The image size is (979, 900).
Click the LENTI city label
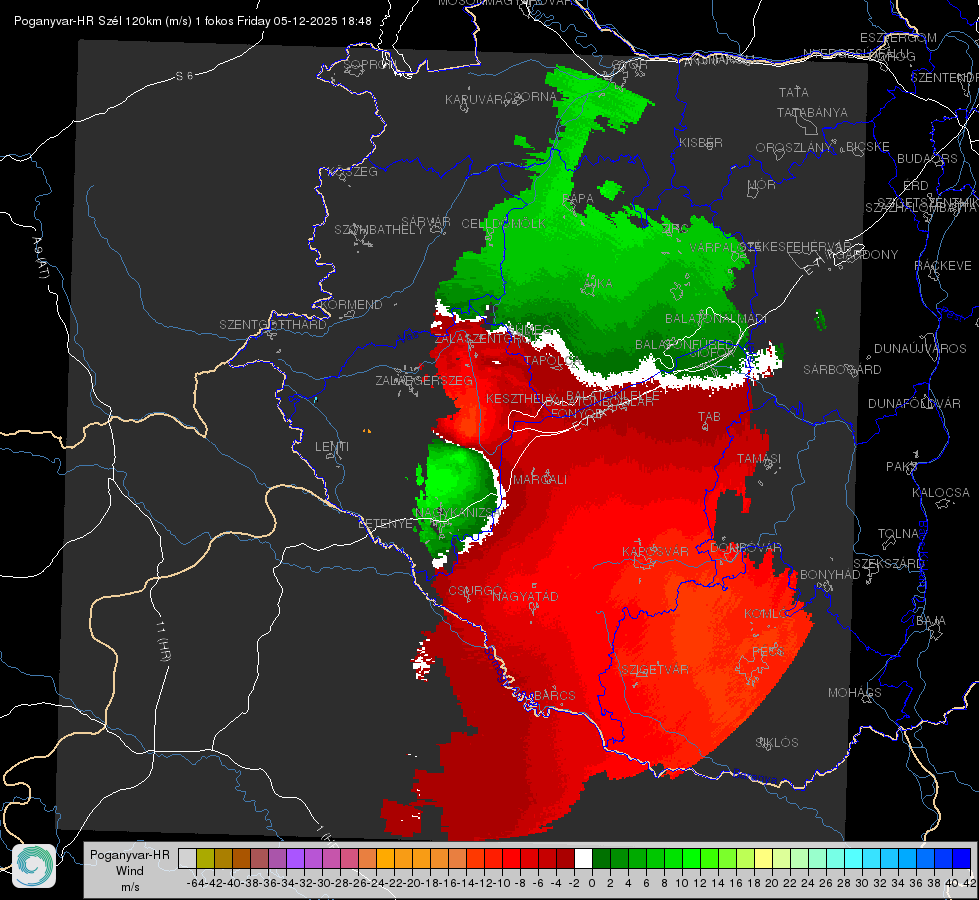[x=332, y=447]
